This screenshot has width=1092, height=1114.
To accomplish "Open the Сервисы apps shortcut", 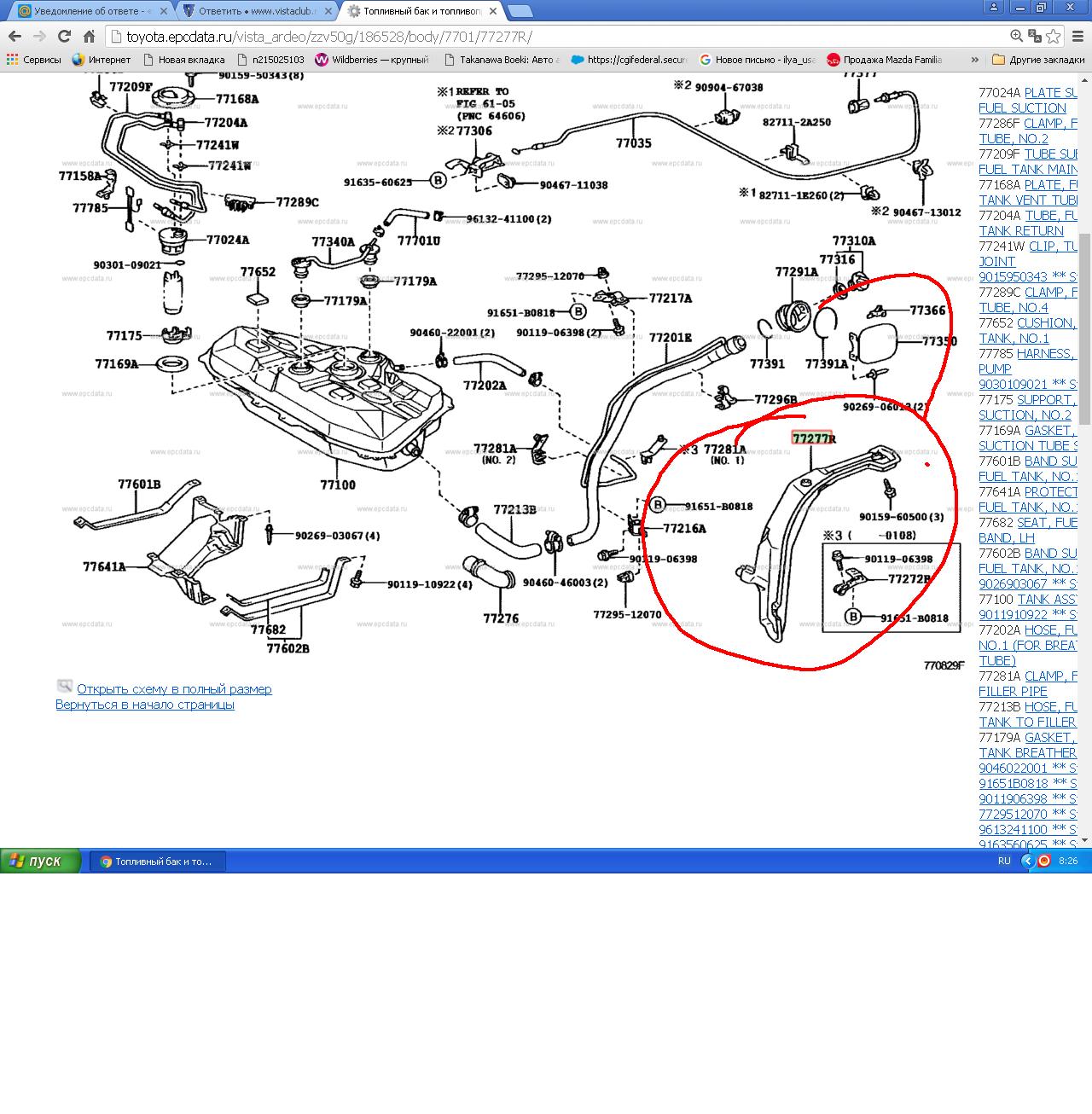I will point(34,60).
